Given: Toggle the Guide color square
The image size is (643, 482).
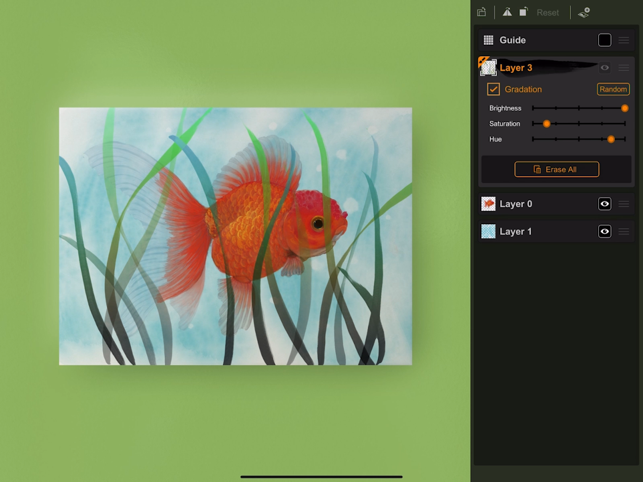Looking at the screenshot, I should [604, 40].
